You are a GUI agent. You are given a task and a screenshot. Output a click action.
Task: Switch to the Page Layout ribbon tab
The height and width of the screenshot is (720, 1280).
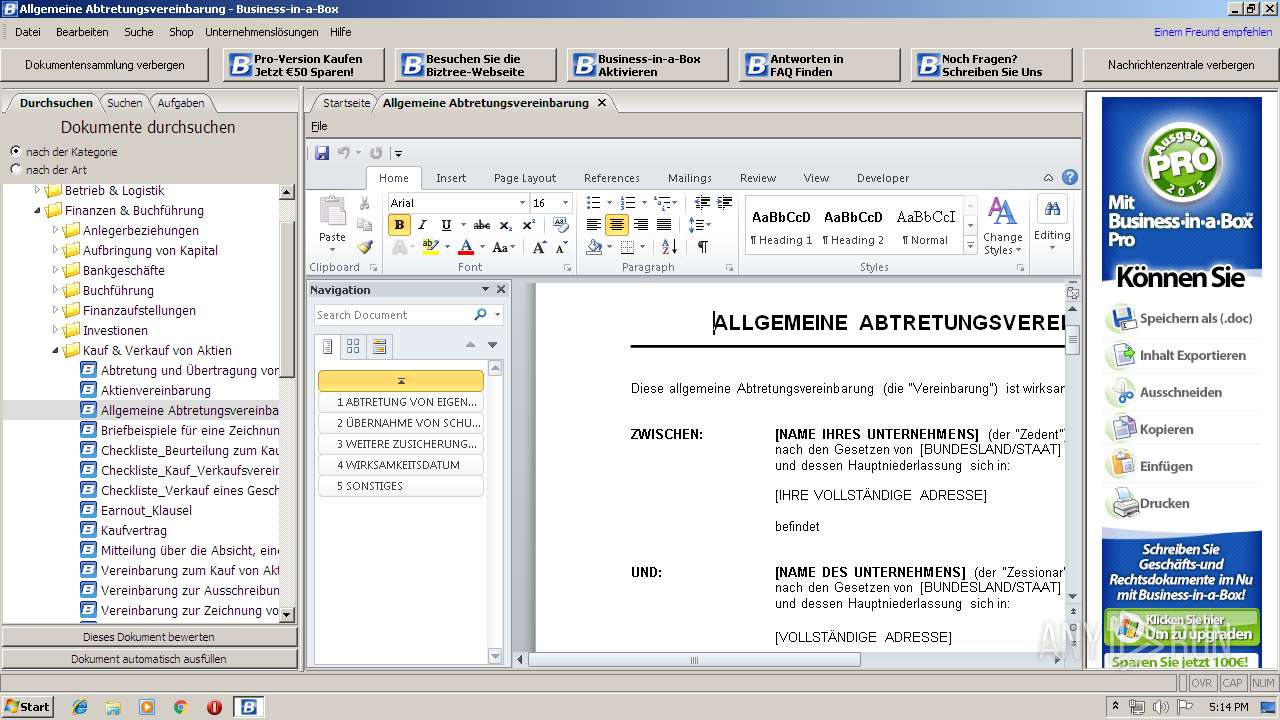(x=525, y=178)
